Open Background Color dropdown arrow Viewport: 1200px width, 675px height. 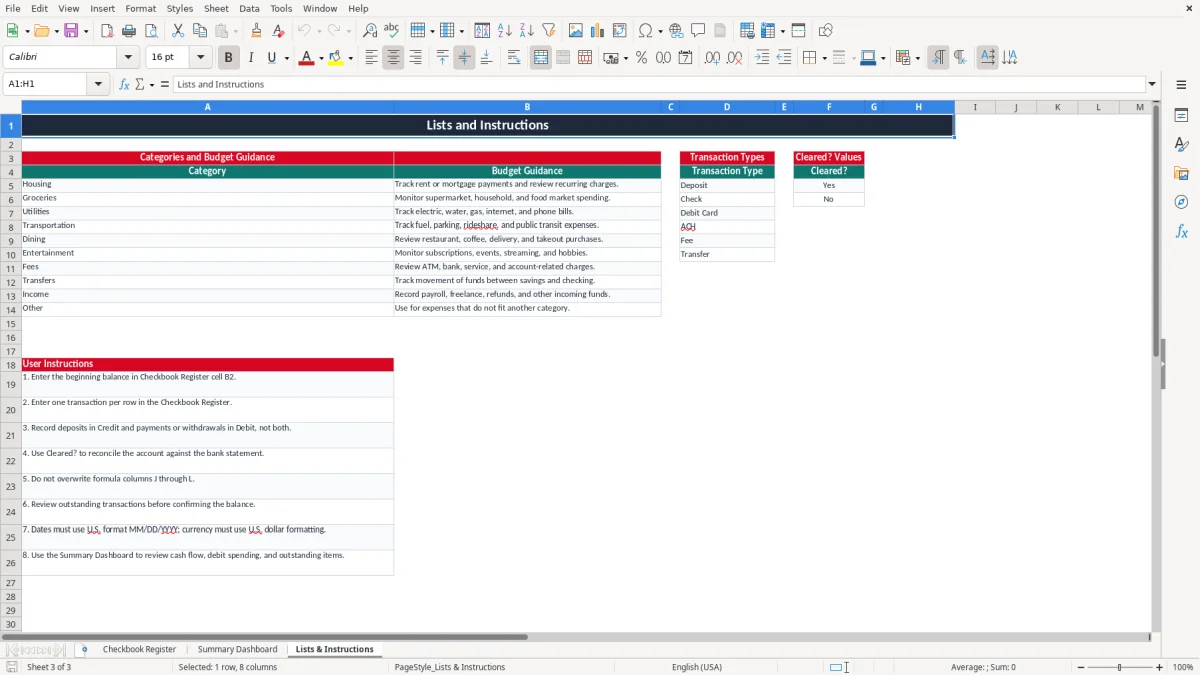(x=351, y=58)
